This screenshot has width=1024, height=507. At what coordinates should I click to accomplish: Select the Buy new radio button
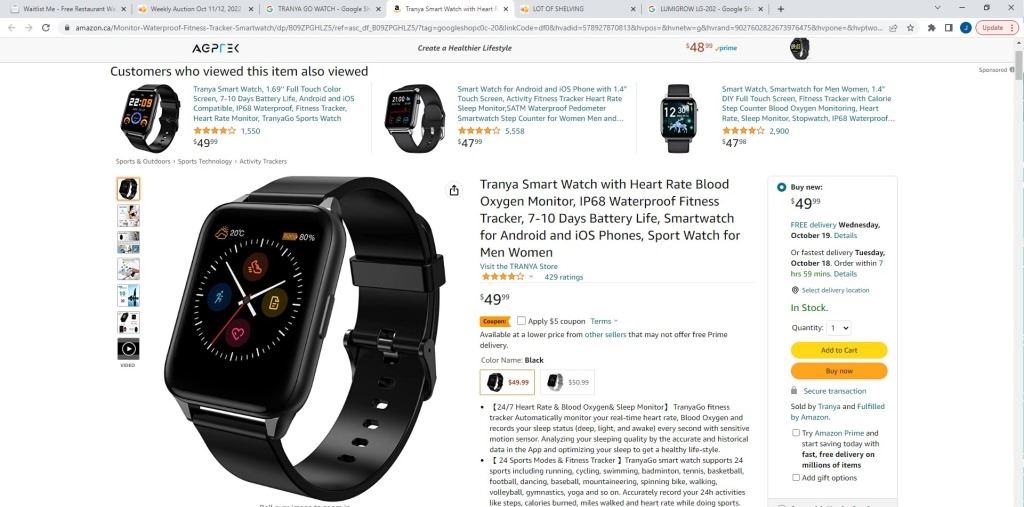(782, 188)
